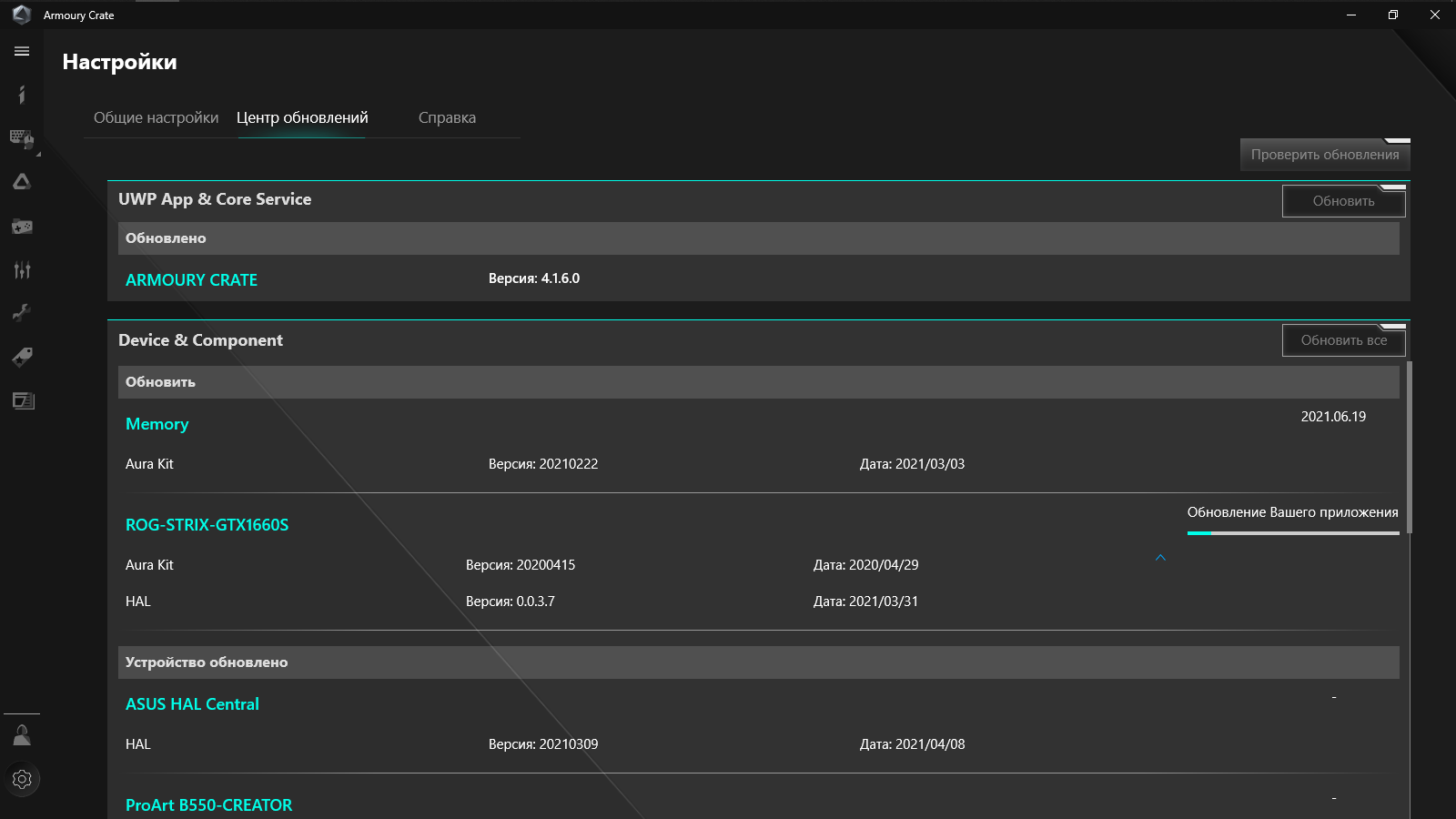Click the 2021.06.19 date in Memory row

coord(1333,417)
